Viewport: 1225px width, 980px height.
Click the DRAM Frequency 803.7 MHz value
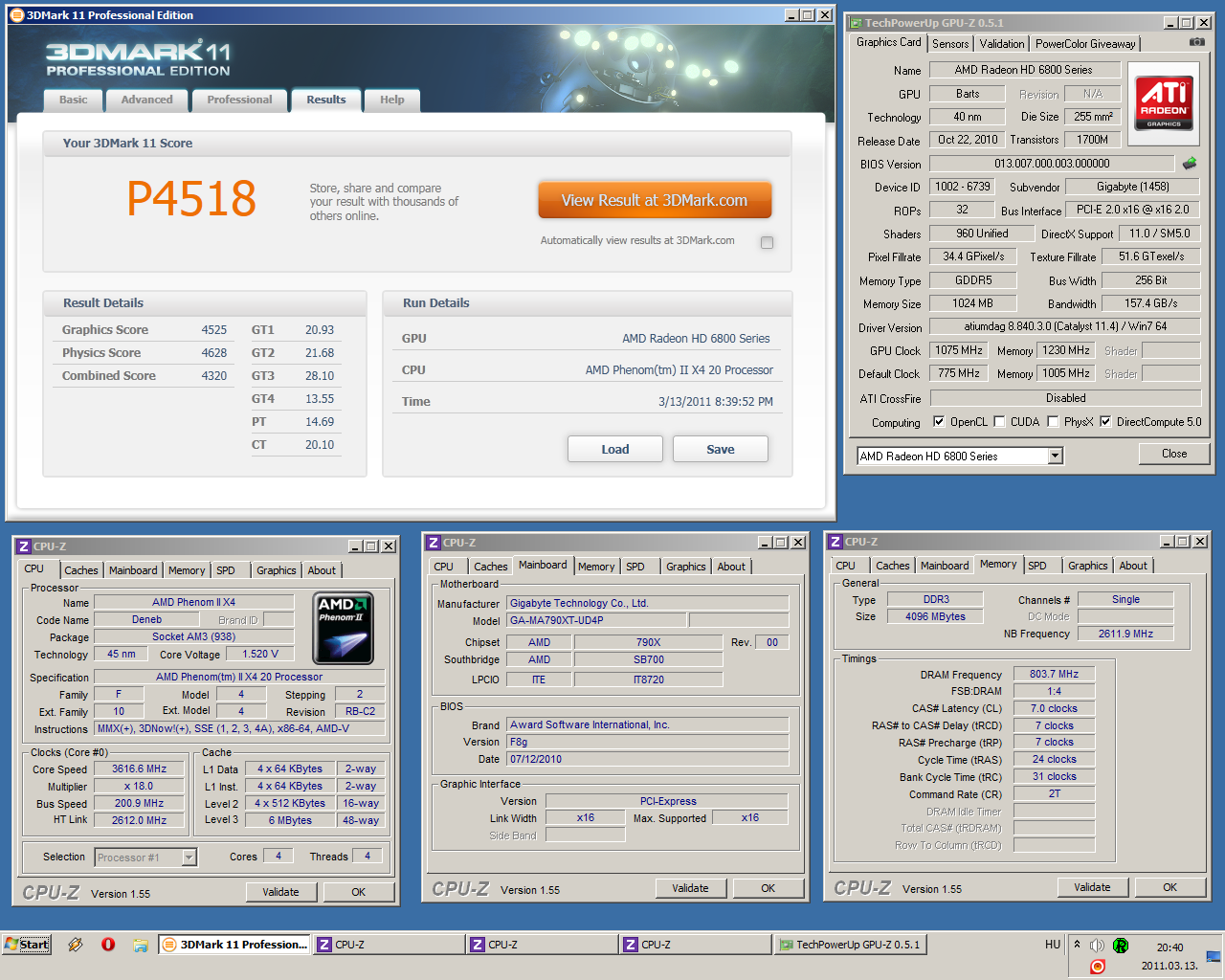[x=1055, y=674]
